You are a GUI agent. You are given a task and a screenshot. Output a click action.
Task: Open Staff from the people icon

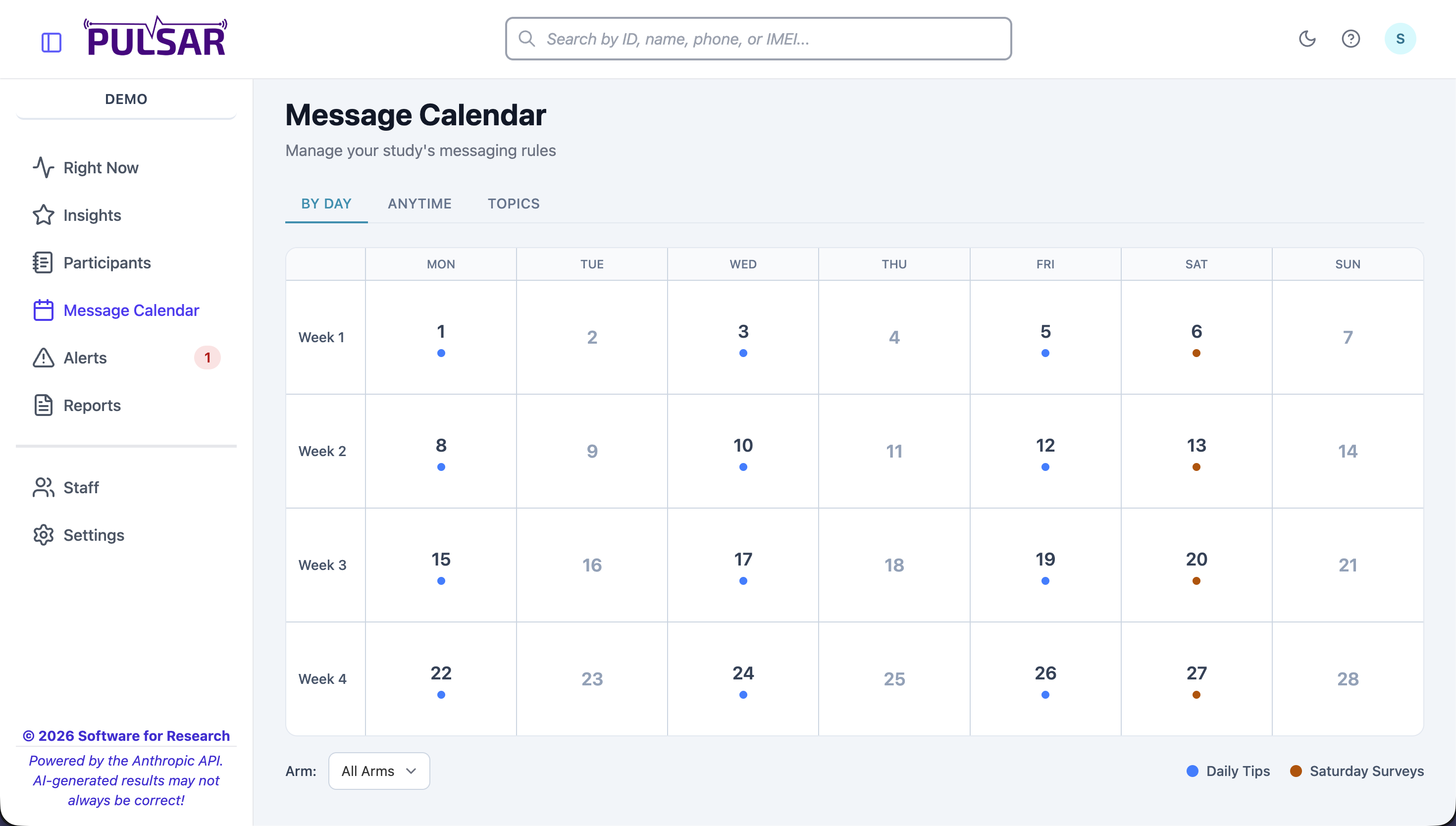pos(44,487)
